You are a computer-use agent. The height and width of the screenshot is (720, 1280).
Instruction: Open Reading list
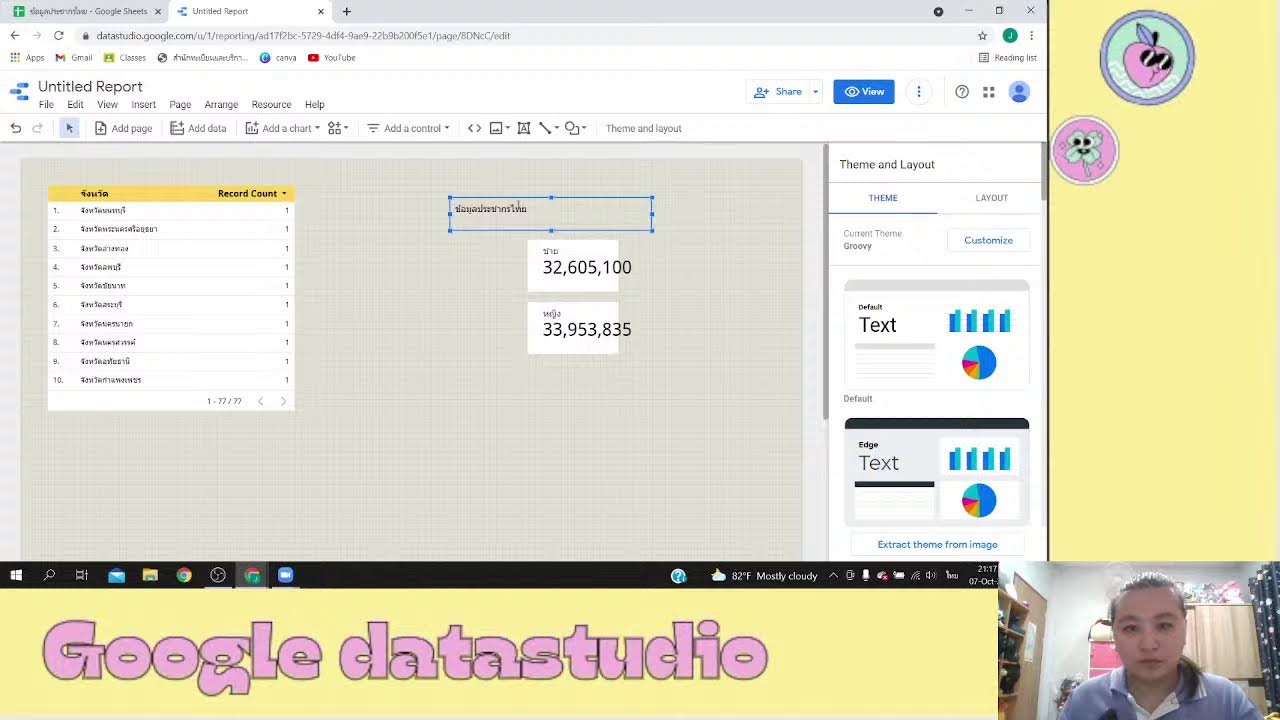1007,57
